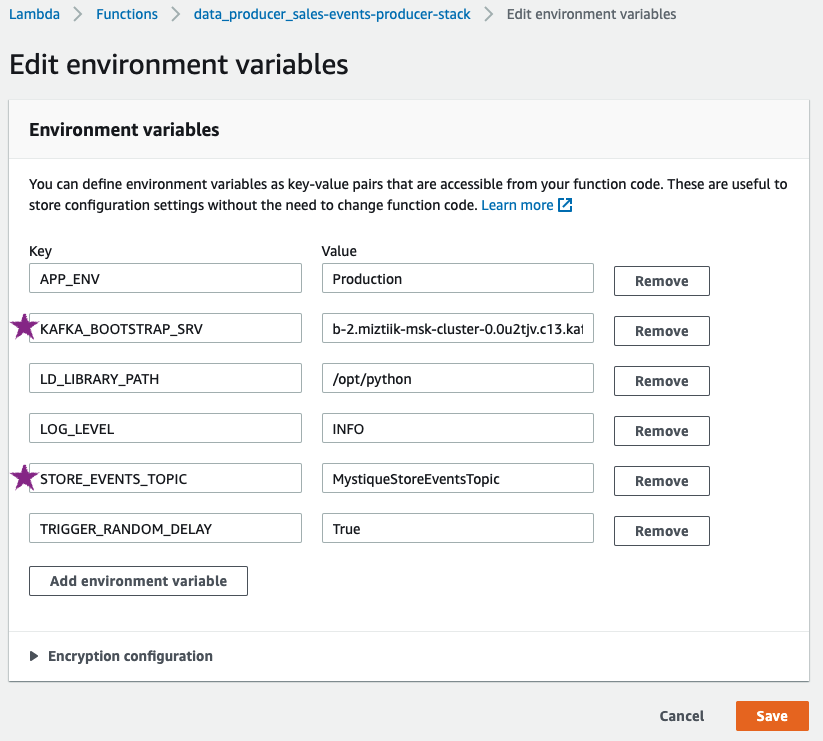Click the MystiqueStoreEventsTopic value field
The height and width of the screenshot is (741, 823).
[x=457, y=479]
